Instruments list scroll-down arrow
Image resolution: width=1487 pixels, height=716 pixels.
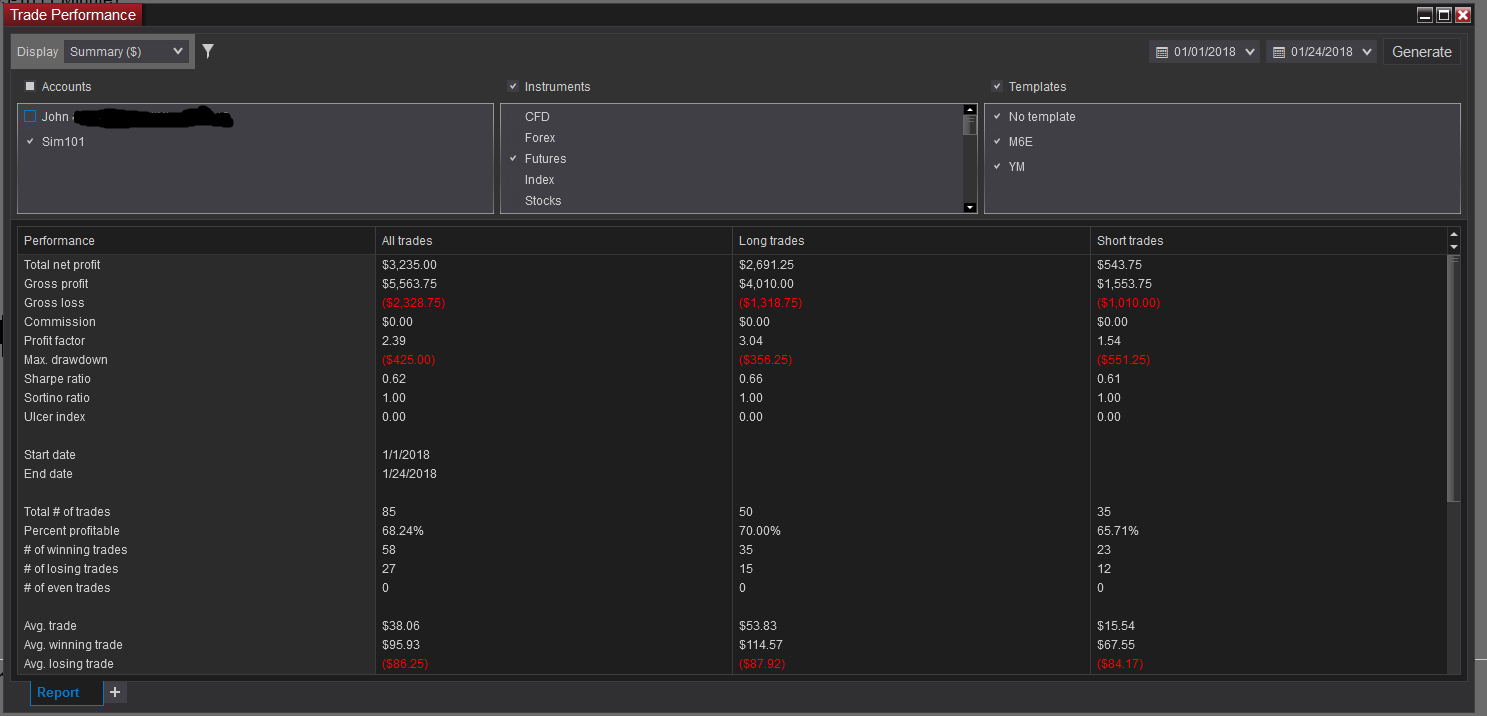(969, 207)
